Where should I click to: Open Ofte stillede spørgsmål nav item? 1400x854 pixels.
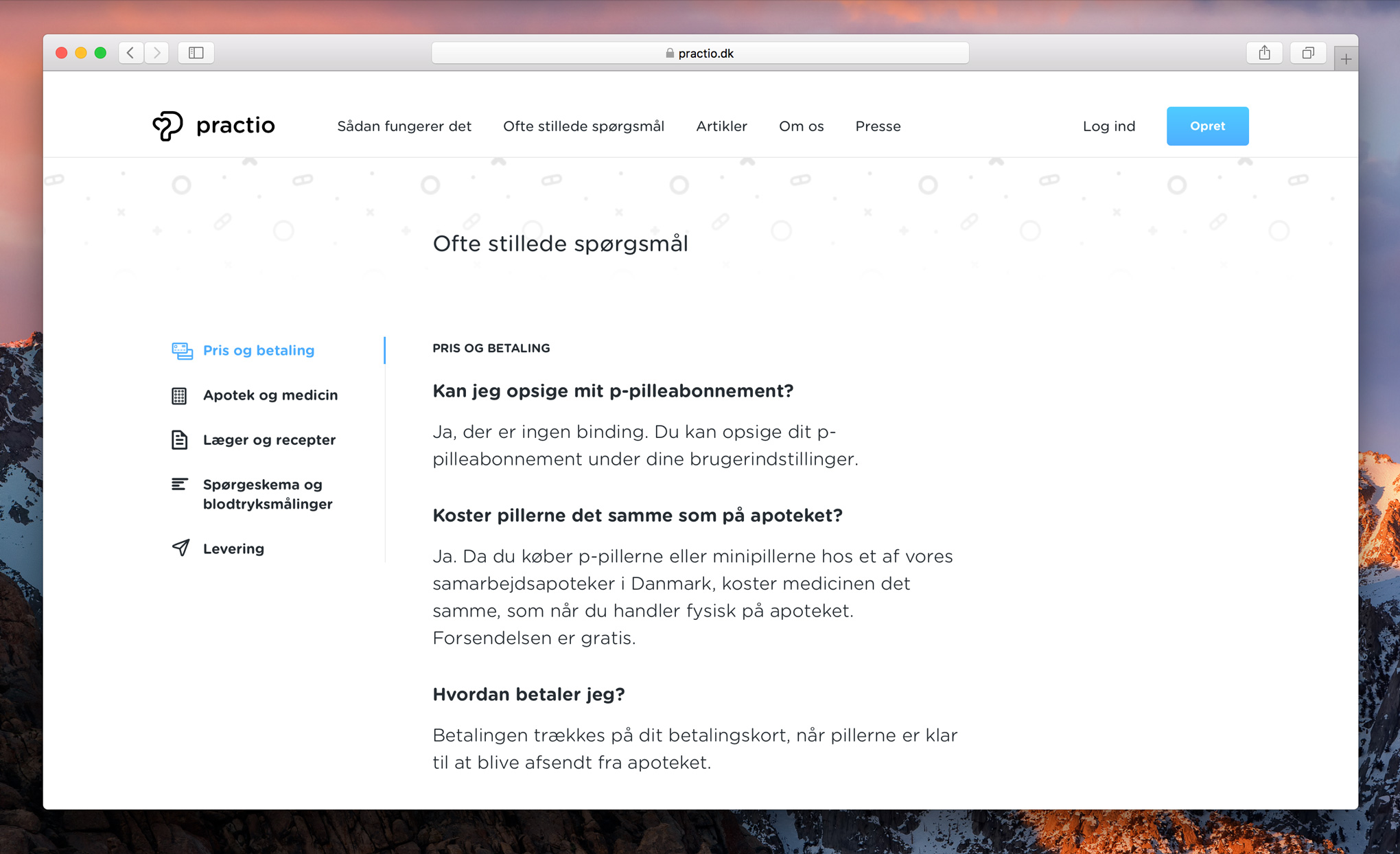point(583,126)
